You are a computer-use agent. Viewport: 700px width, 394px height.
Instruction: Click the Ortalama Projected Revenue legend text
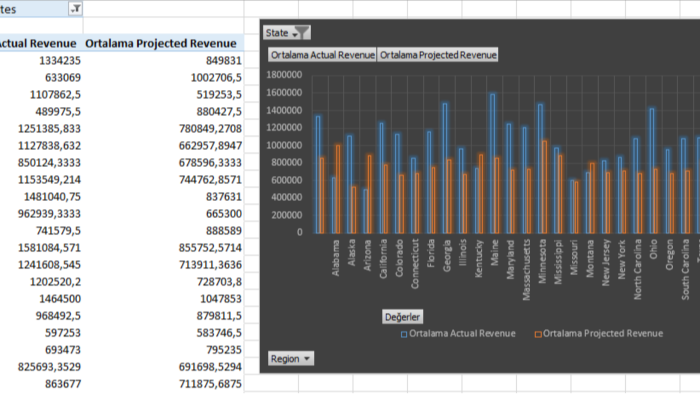coord(603,334)
